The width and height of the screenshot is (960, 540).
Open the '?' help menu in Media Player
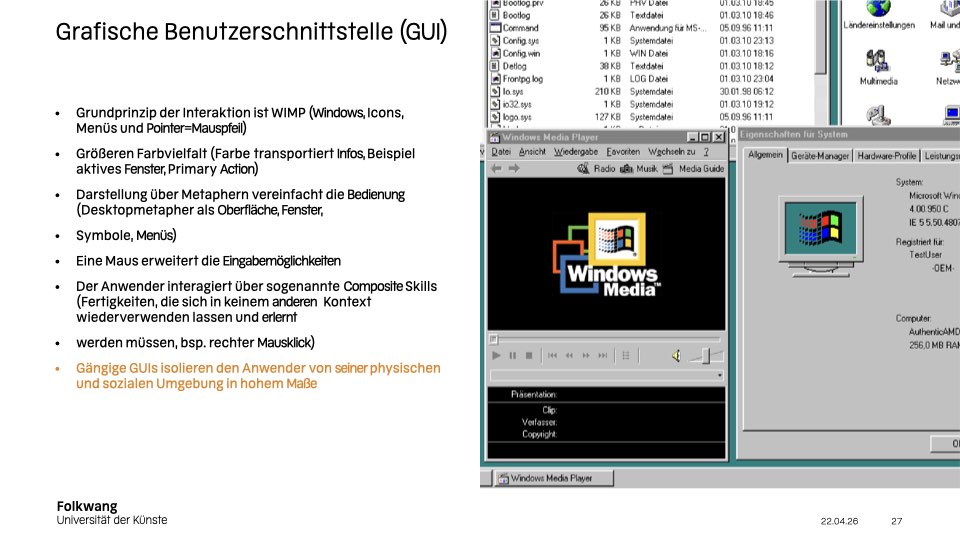click(706, 152)
